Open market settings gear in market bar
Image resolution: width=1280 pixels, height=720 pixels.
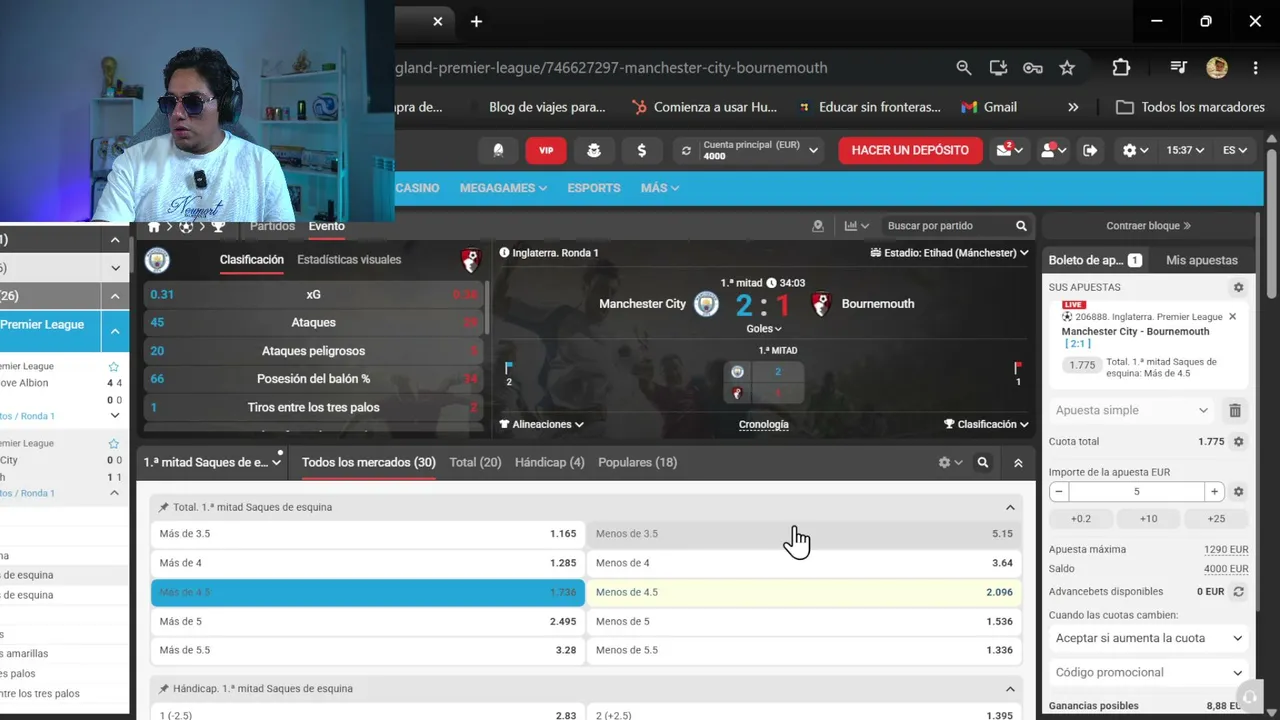point(949,463)
